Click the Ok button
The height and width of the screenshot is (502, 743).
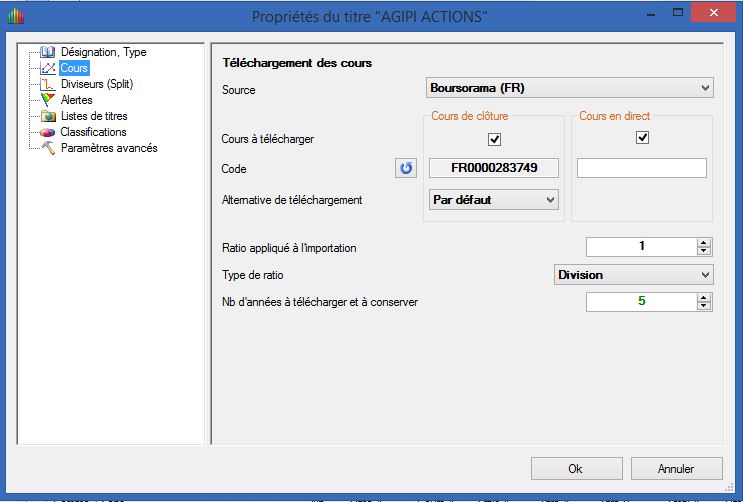coord(575,468)
